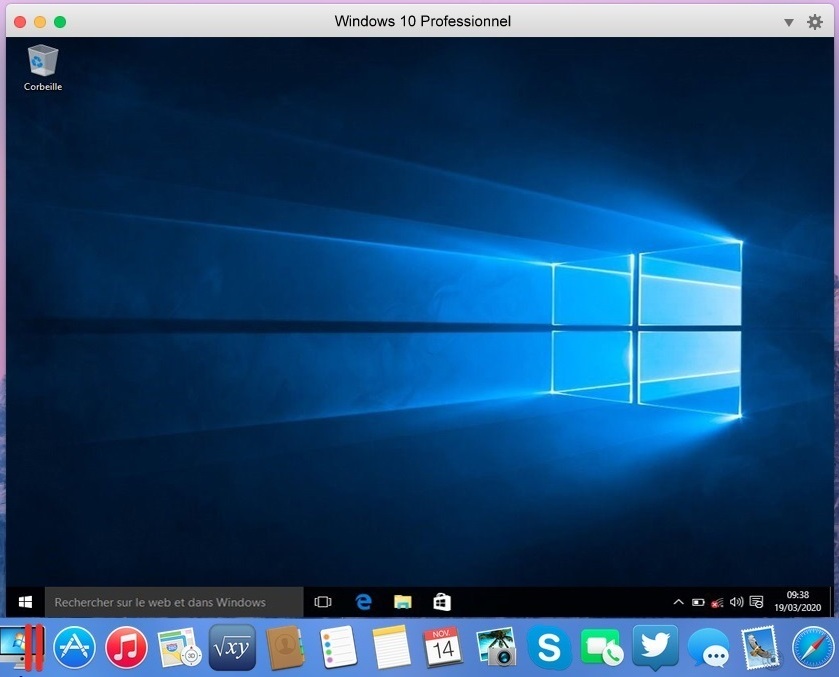
Task: Open the virtual machine settings gear
Action: point(814,22)
